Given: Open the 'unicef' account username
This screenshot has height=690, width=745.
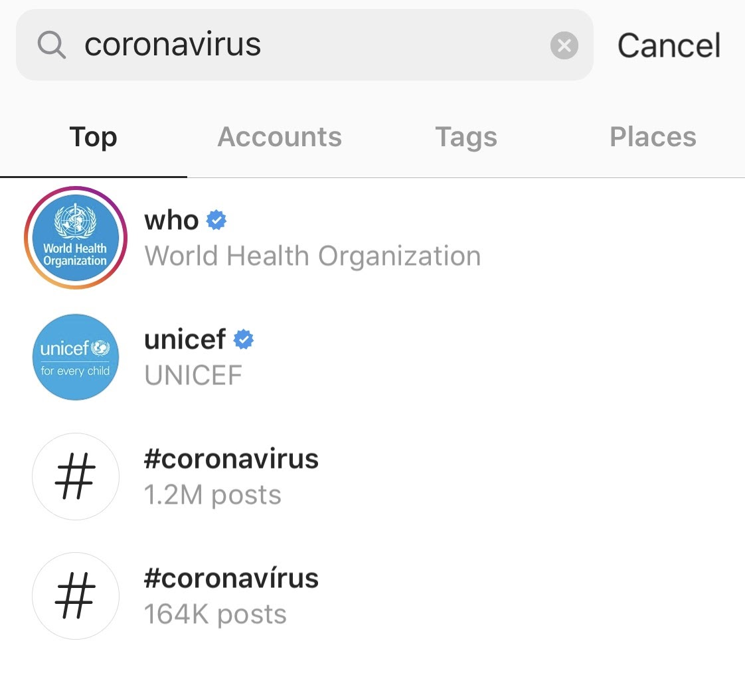Looking at the screenshot, I should (x=185, y=340).
